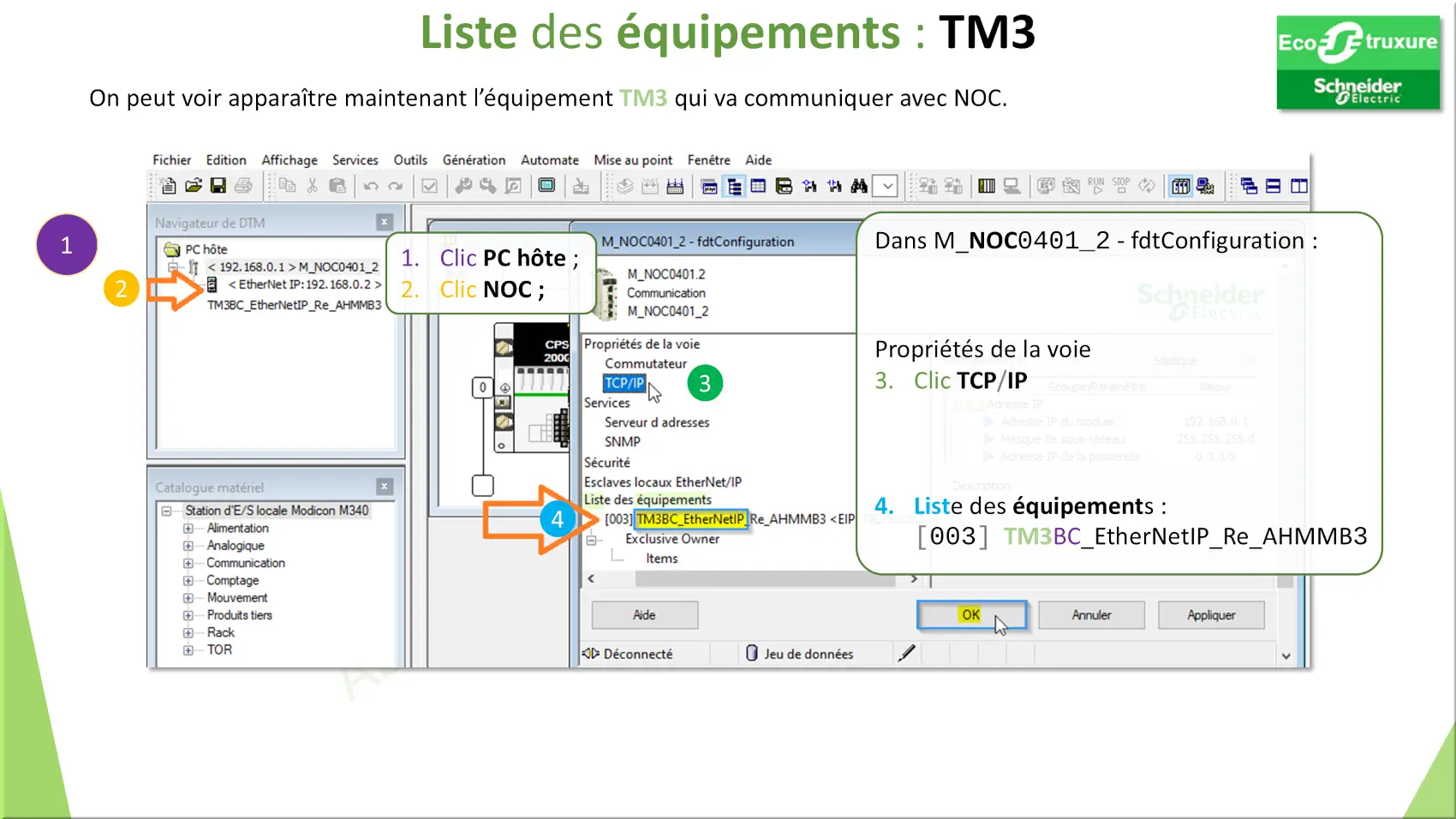Click the greyed RUN toolbar icon

[1096, 186]
